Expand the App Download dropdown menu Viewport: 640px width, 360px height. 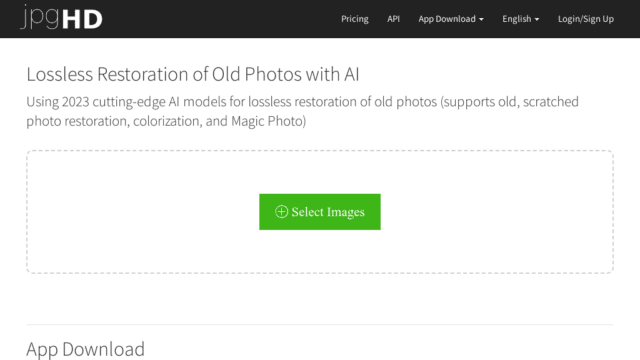pos(451,19)
